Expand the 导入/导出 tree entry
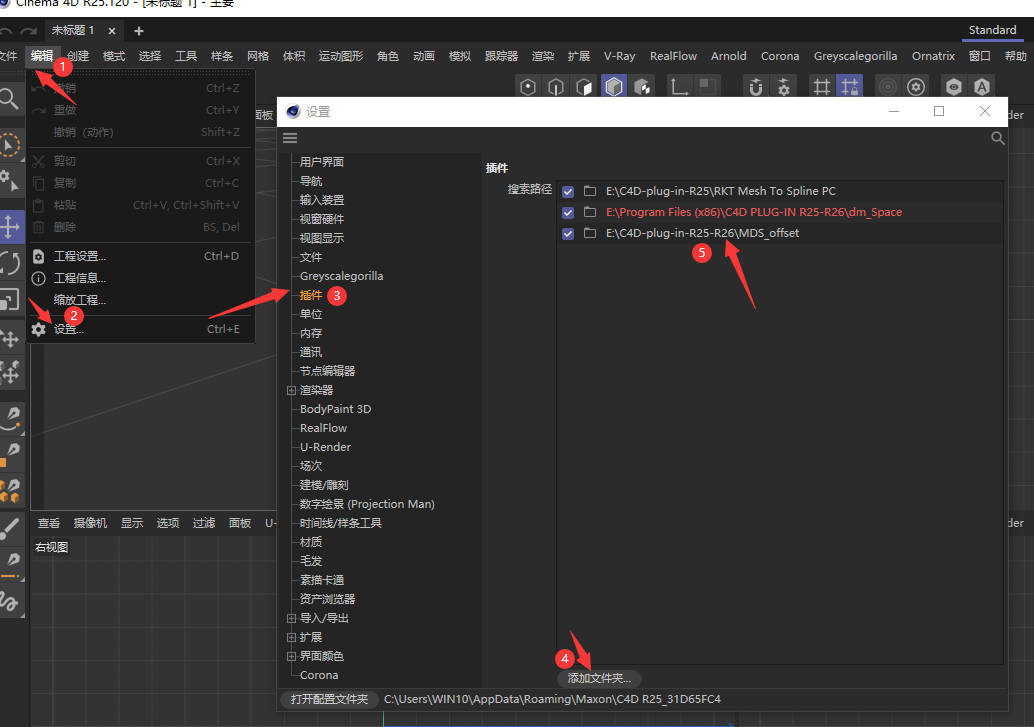The width and height of the screenshot is (1034, 727). click(290, 618)
